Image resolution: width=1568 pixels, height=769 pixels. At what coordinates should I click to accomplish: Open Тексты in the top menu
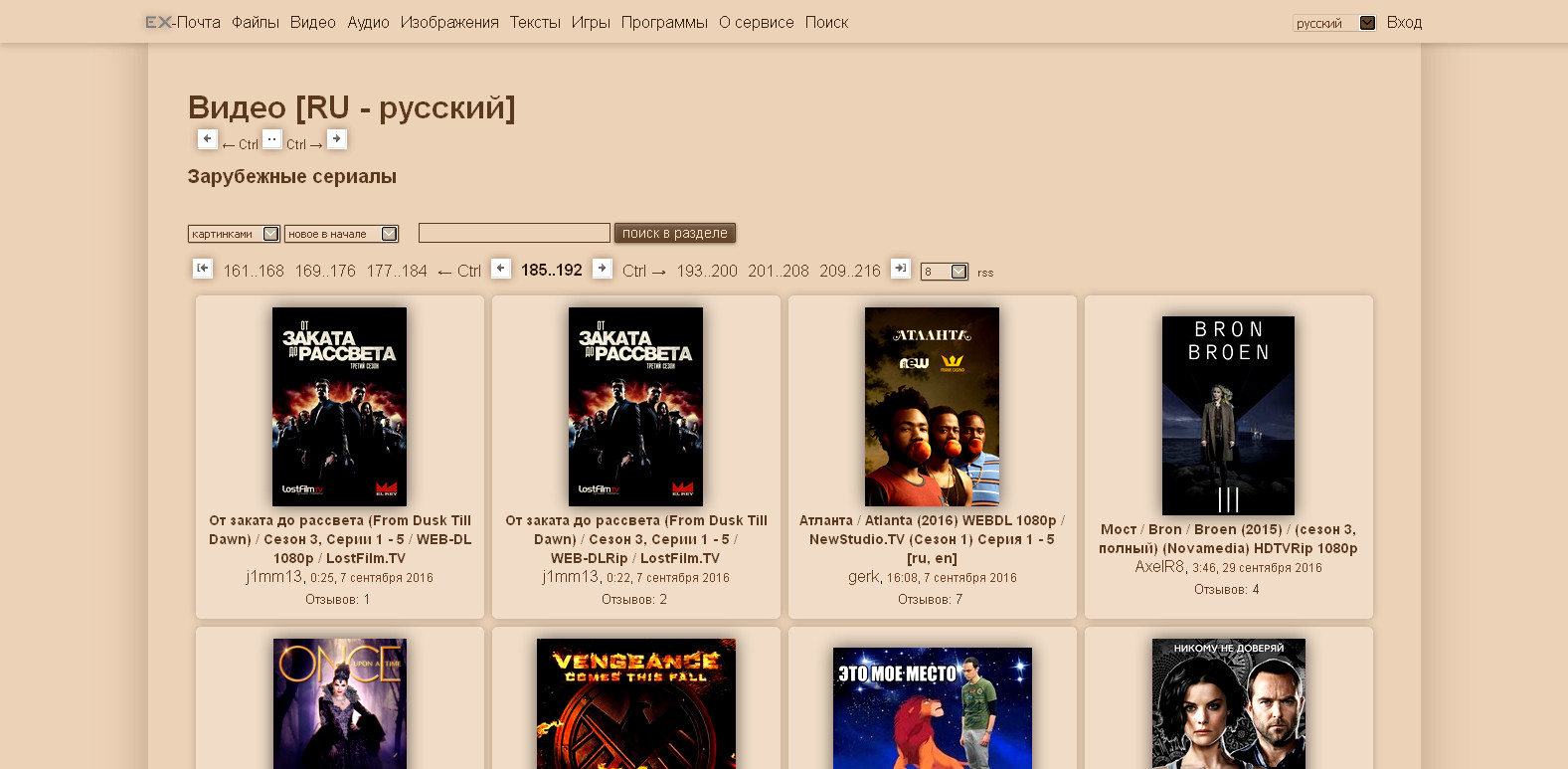[x=535, y=22]
